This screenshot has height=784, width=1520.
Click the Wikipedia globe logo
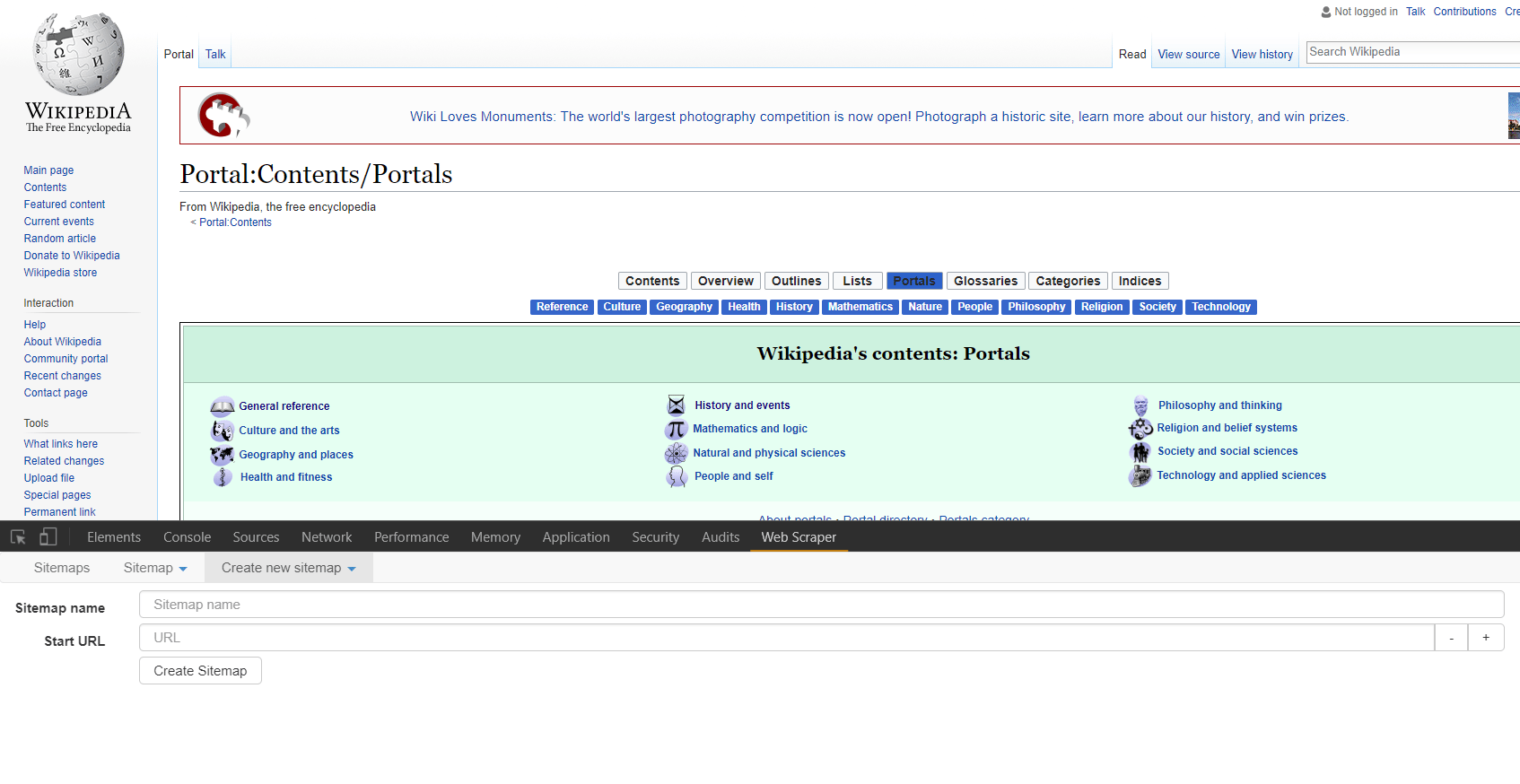78,55
